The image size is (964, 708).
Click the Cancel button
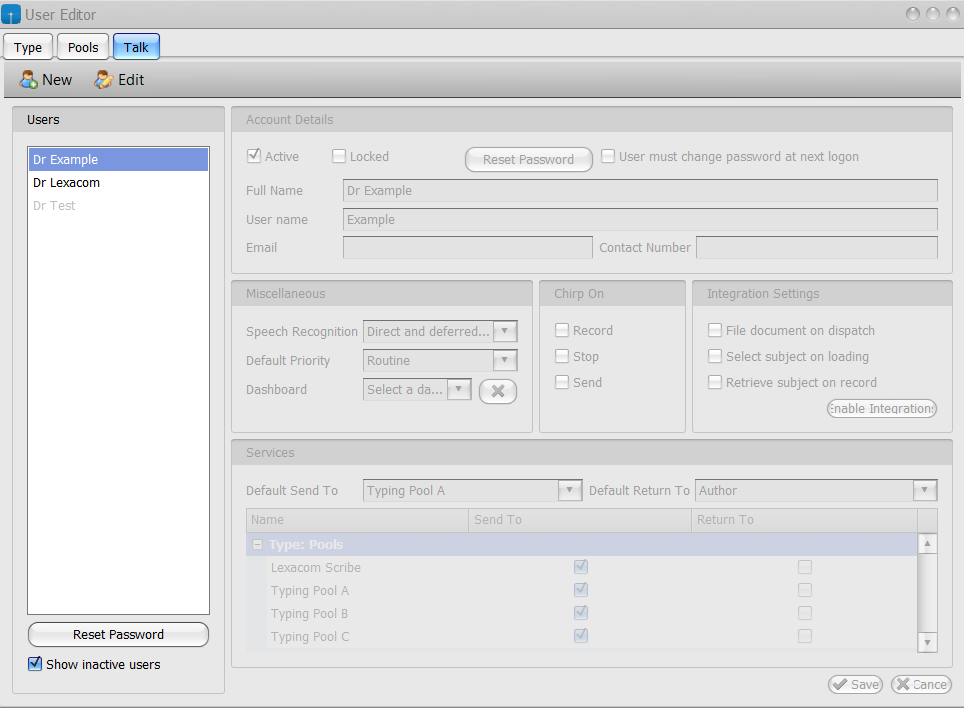[x=921, y=685]
